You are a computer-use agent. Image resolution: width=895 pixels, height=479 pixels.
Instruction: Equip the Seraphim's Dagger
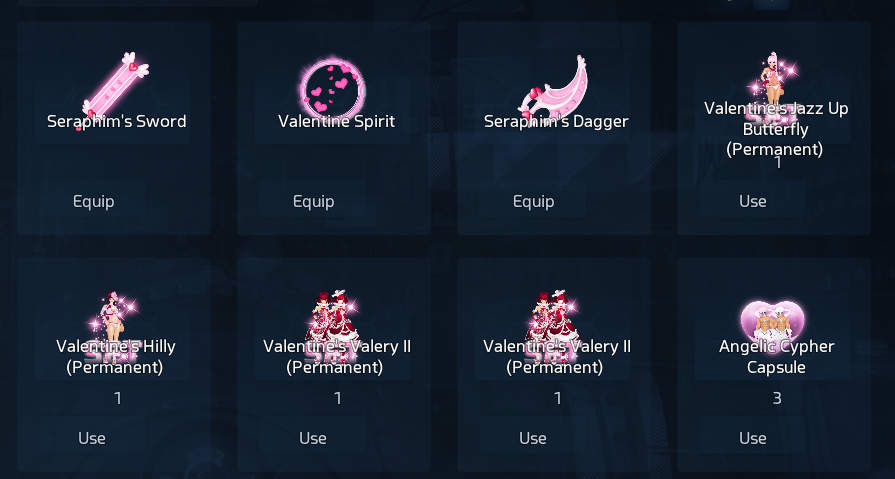point(533,201)
